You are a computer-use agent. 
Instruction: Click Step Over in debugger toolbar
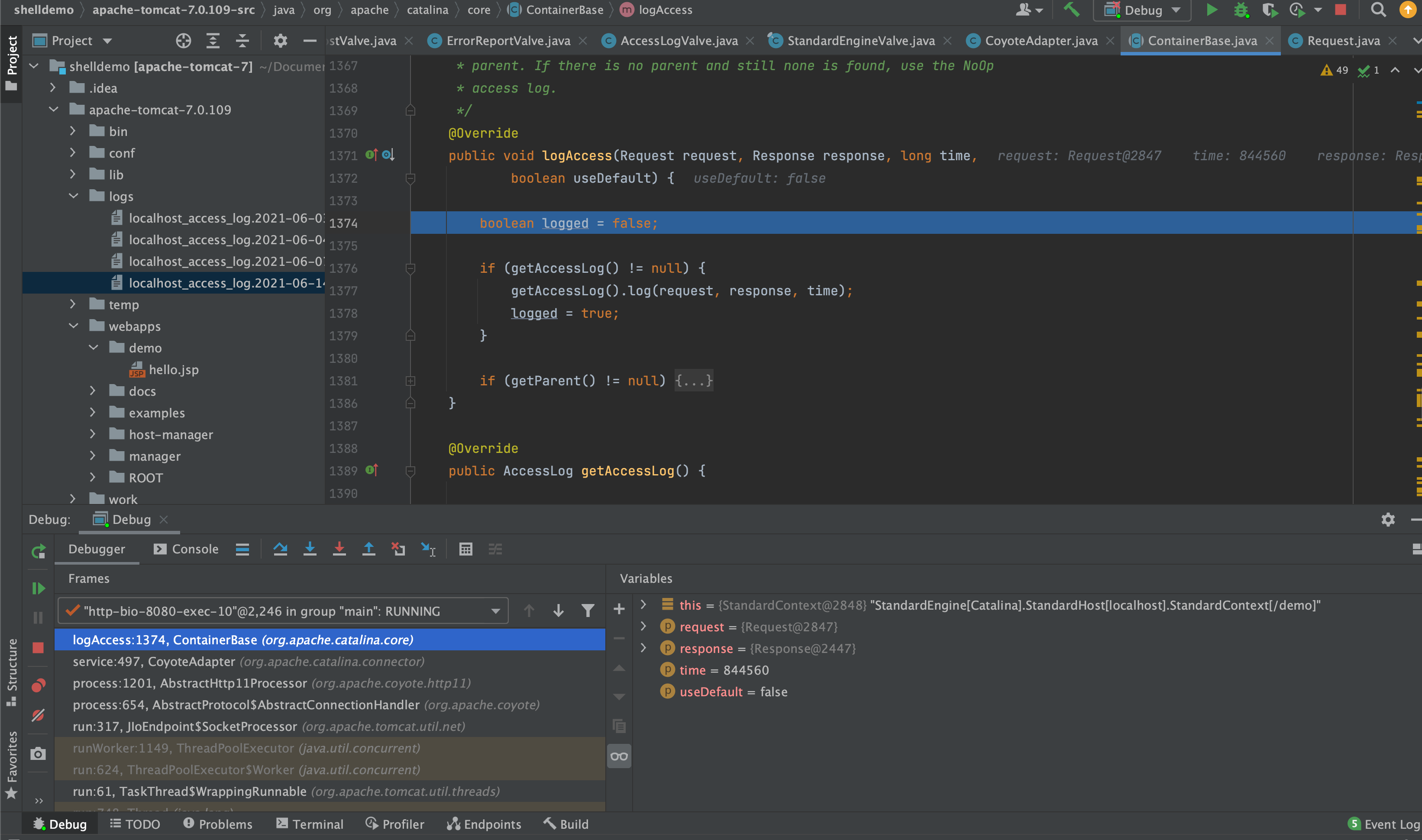coord(280,549)
